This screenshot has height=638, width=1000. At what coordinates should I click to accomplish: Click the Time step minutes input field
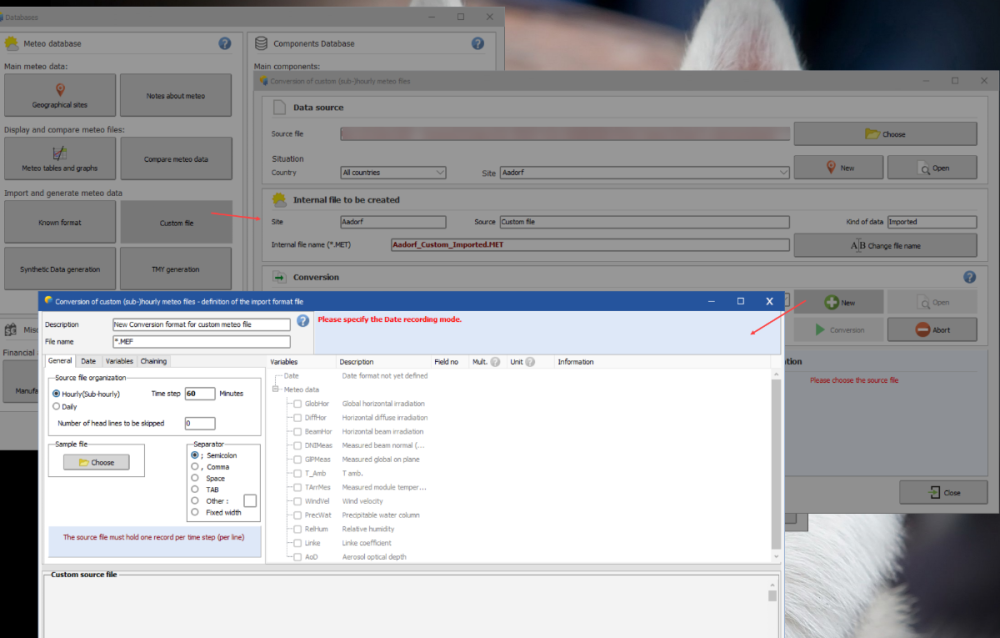200,394
